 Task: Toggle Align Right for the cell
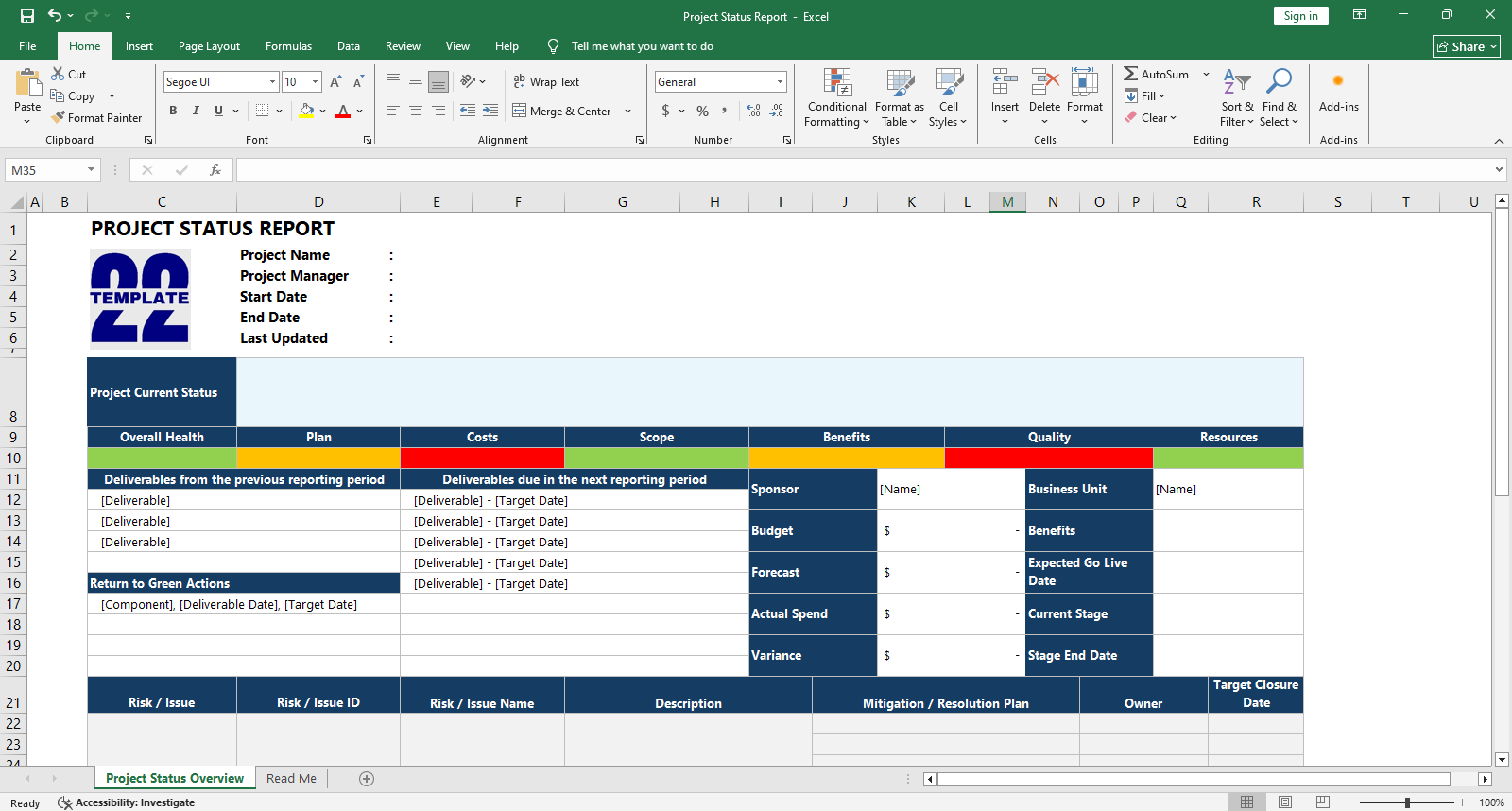pyautogui.click(x=438, y=111)
